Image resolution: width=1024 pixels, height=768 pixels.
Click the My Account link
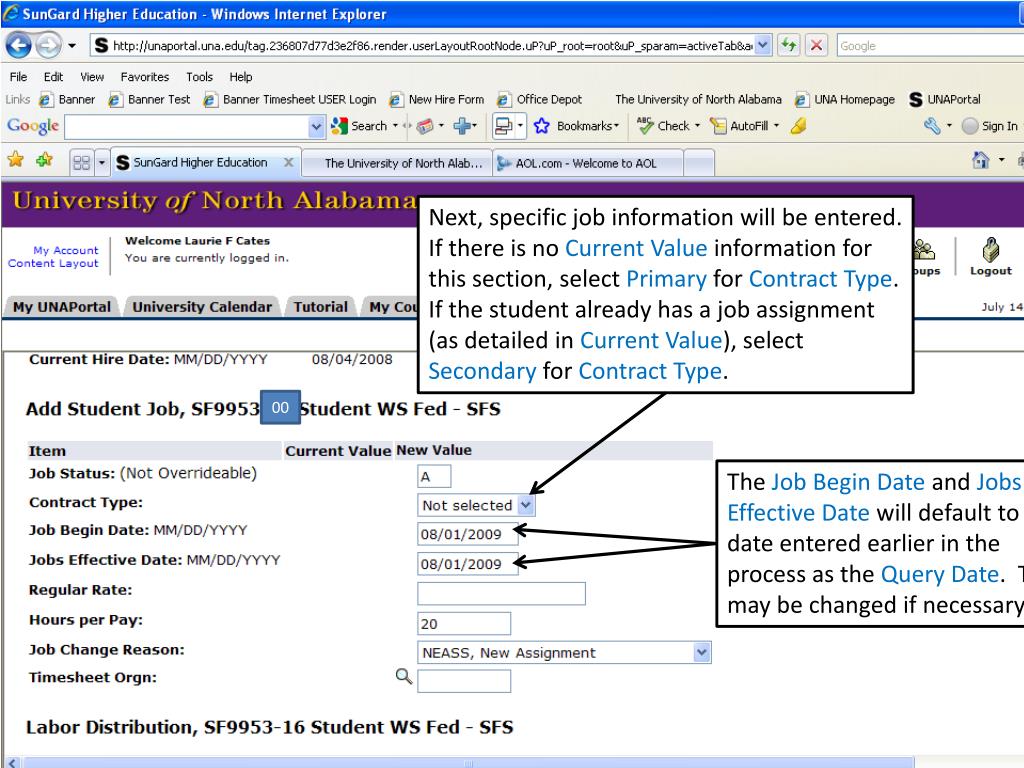point(65,250)
